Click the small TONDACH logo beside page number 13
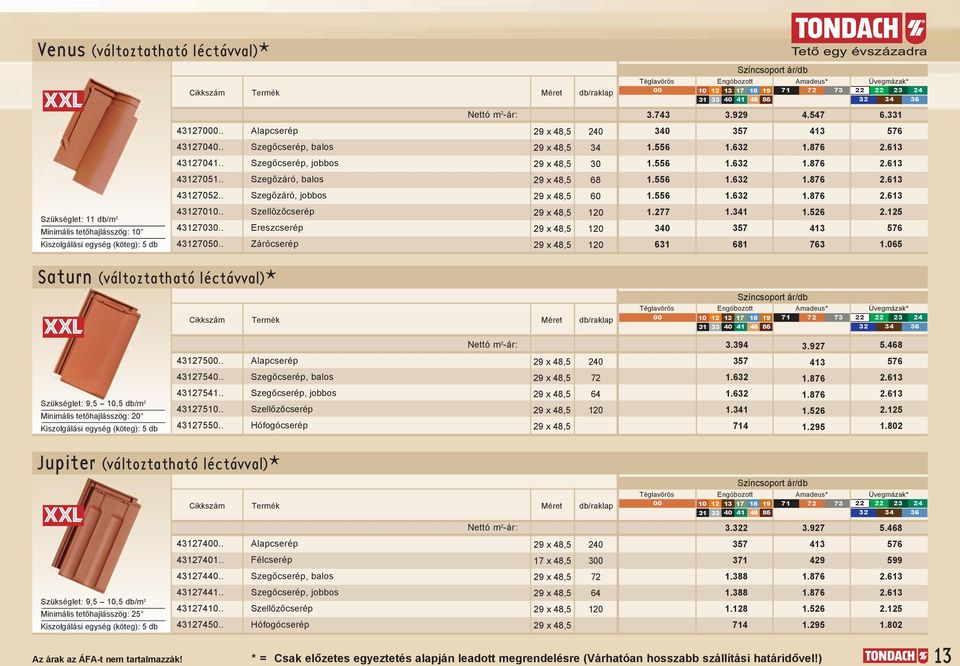This screenshot has height=666, width=960. coord(896,656)
